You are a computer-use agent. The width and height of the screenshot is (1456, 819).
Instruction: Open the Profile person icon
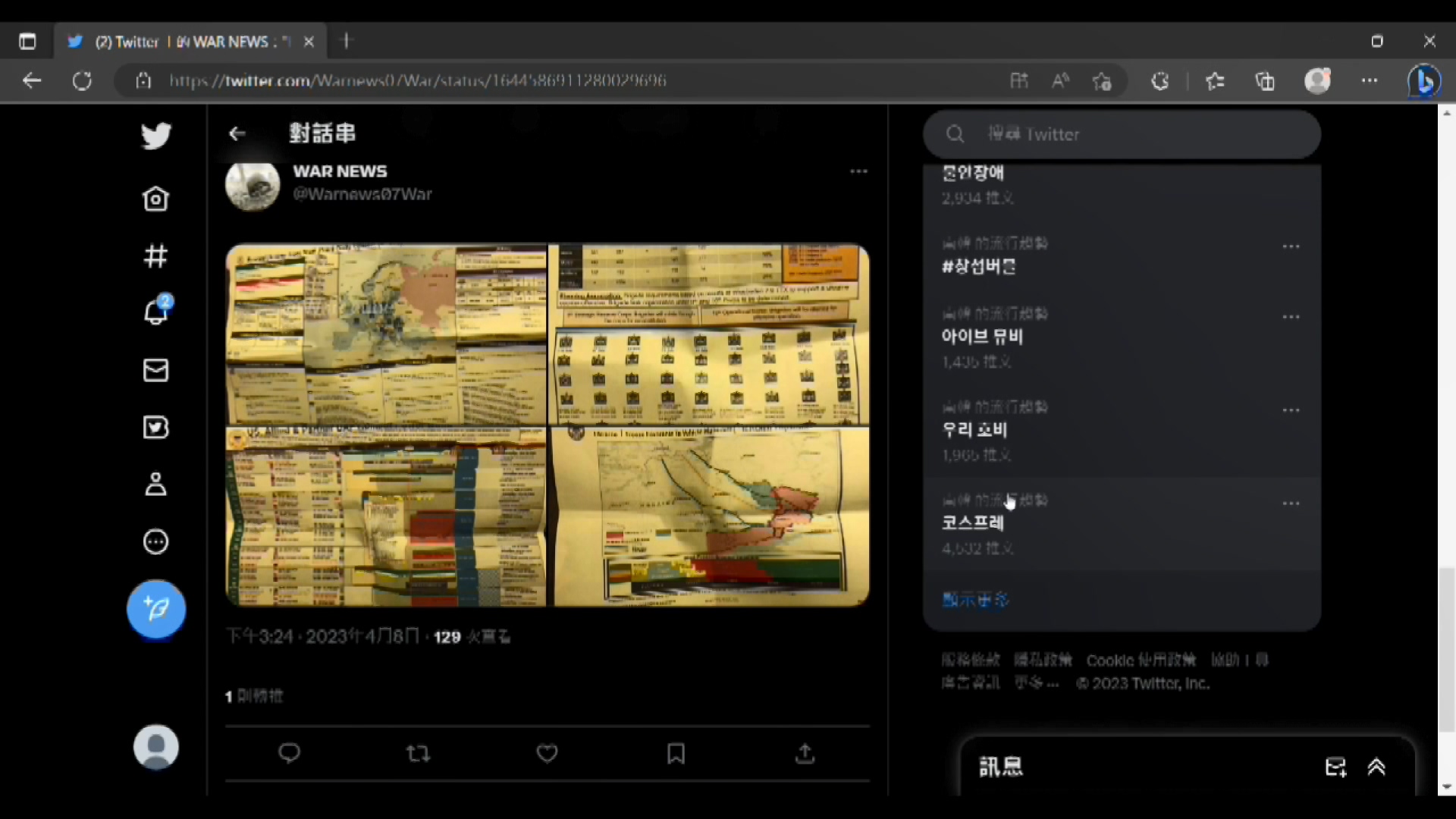click(x=155, y=485)
